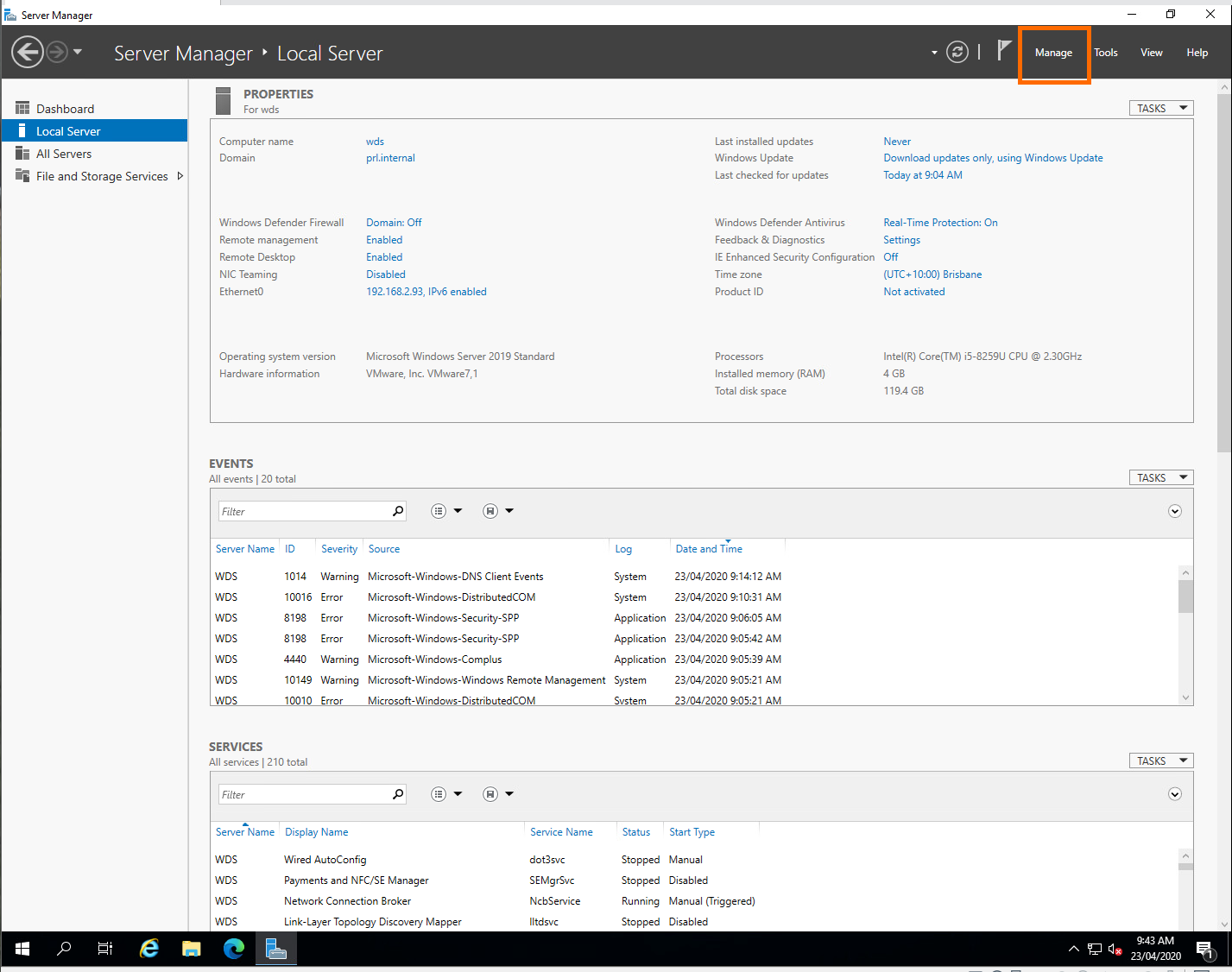The height and width of the screenshot is (972, 1232).
Task: Click Last installed updates Never link
Action: (x=897, y=142)
